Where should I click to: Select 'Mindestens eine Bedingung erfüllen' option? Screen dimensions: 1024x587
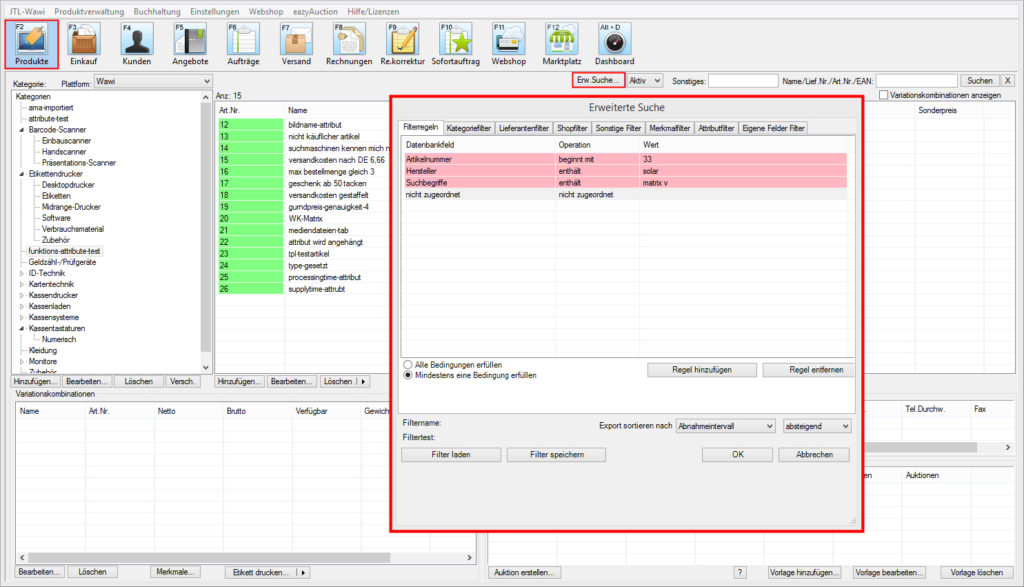(x=408, y=376)
